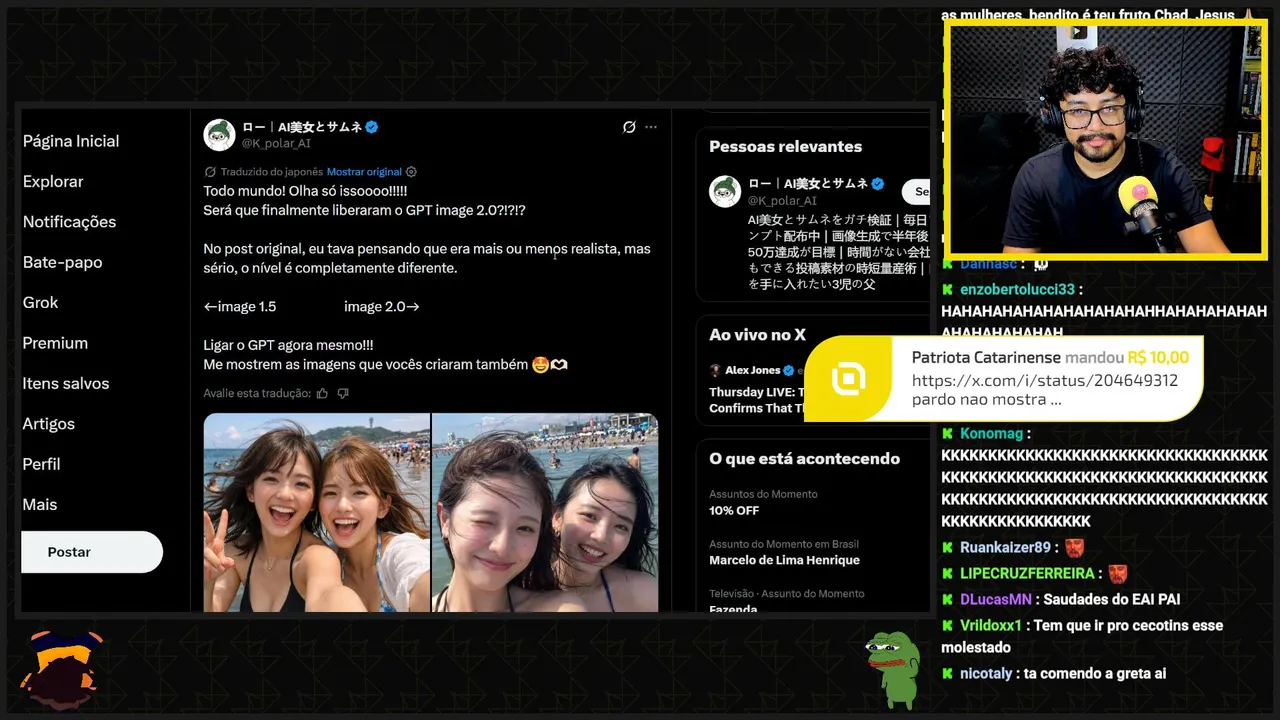Click the 'Patriota Catarinense' donor name

(986, 358)
